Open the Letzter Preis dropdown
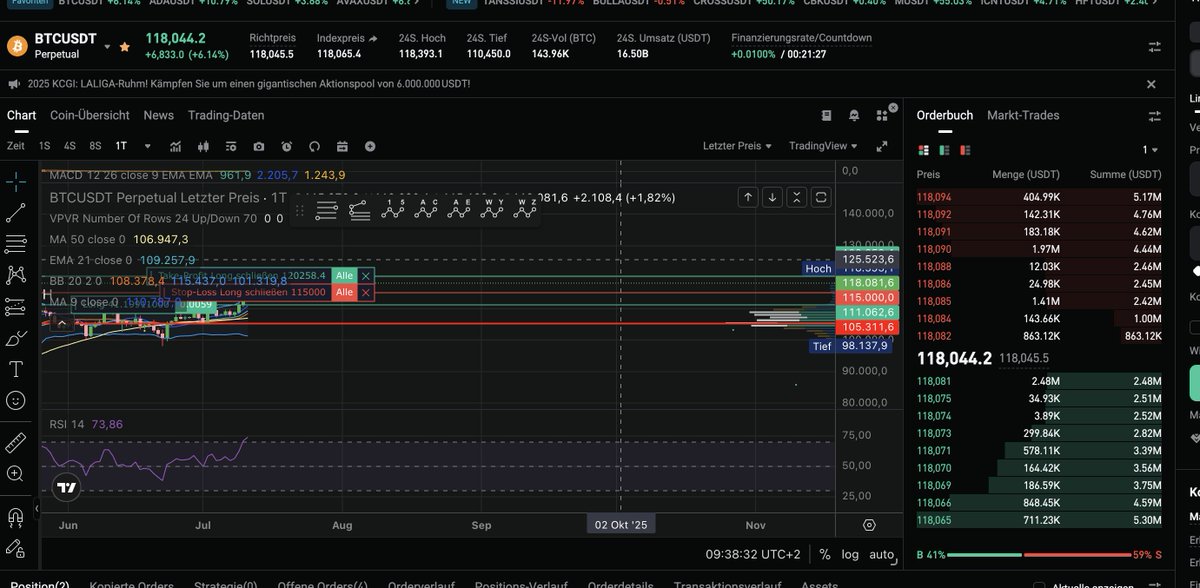 (x=736, y=146)
